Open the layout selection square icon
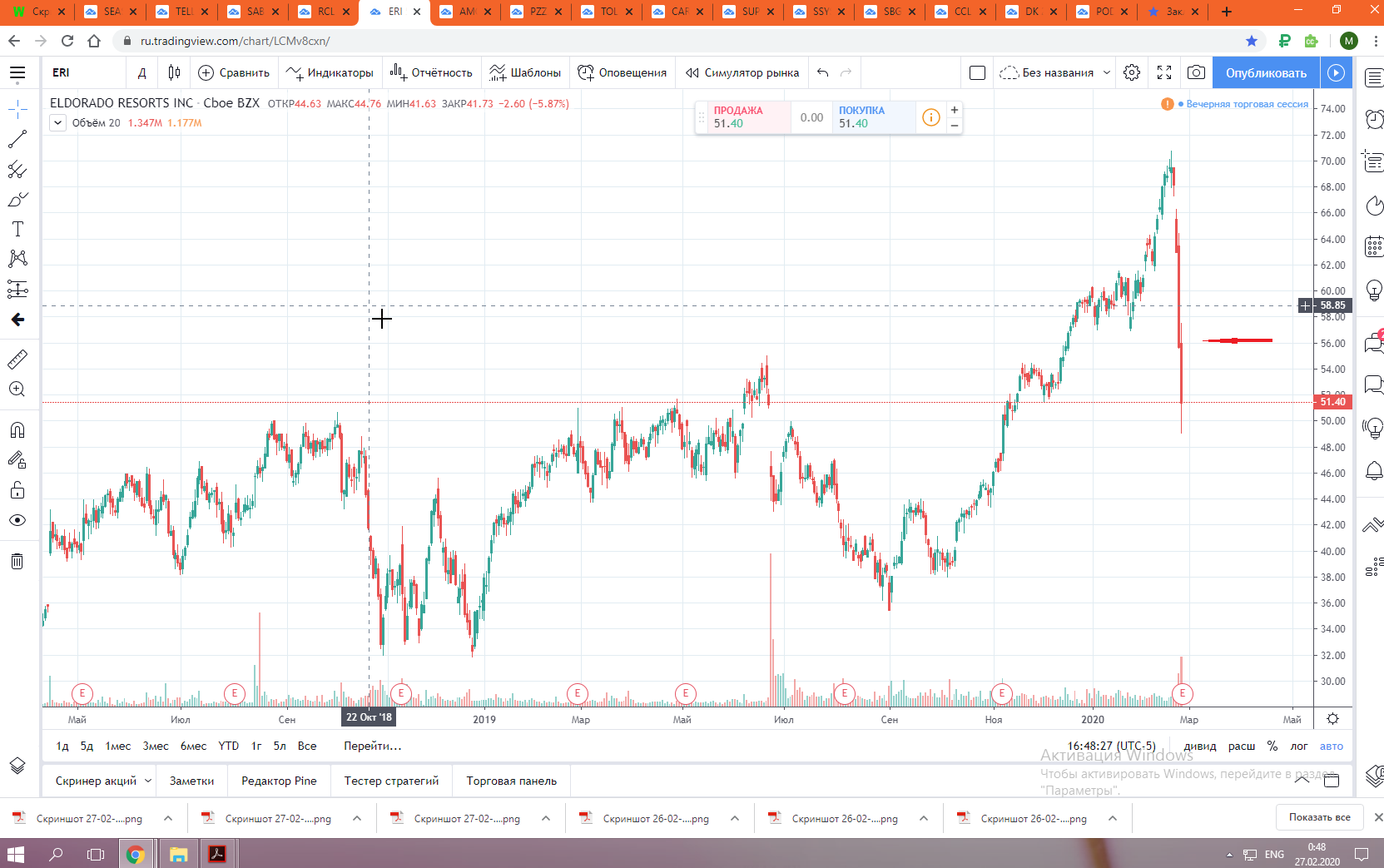The image size is (1384, 868). [x=978, y=73]
